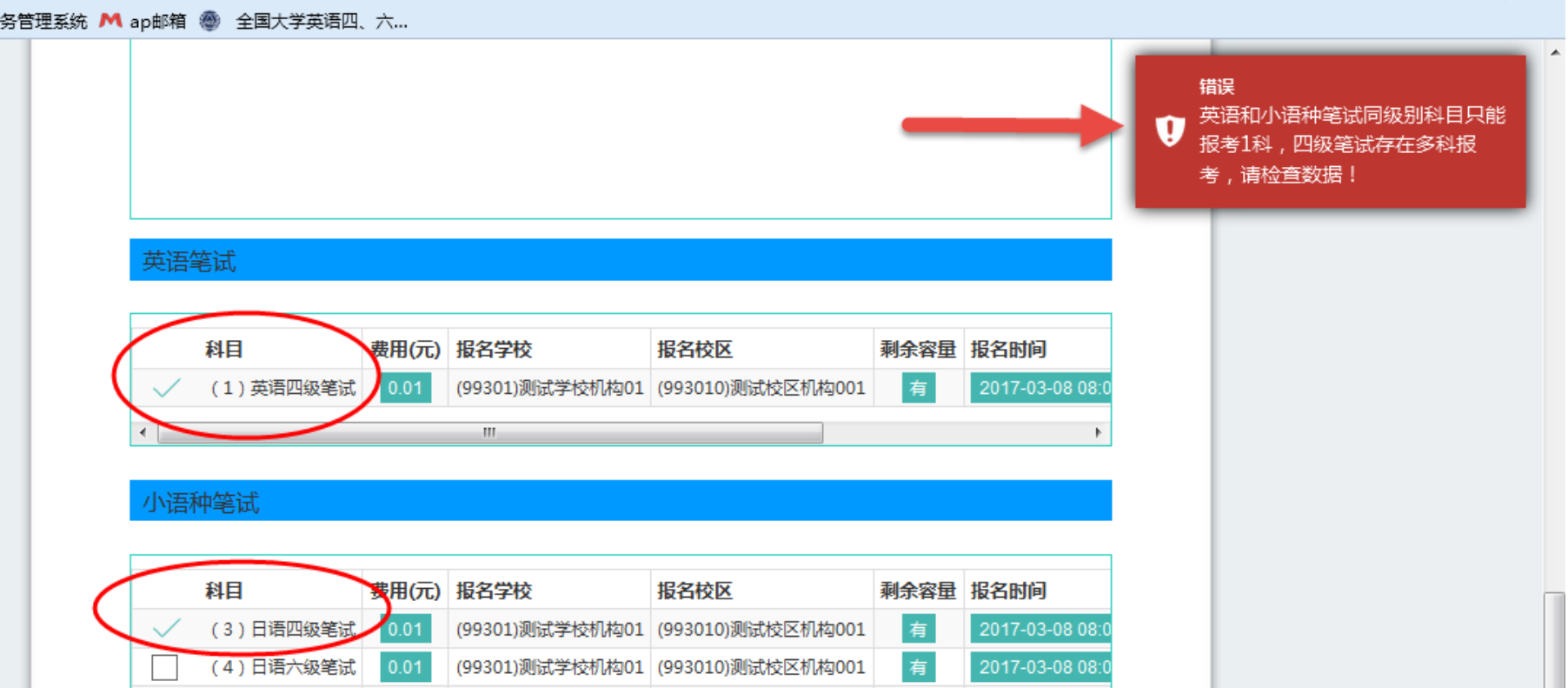Click （4）日语六级笔试 subject text

click(x=282, y=667)
